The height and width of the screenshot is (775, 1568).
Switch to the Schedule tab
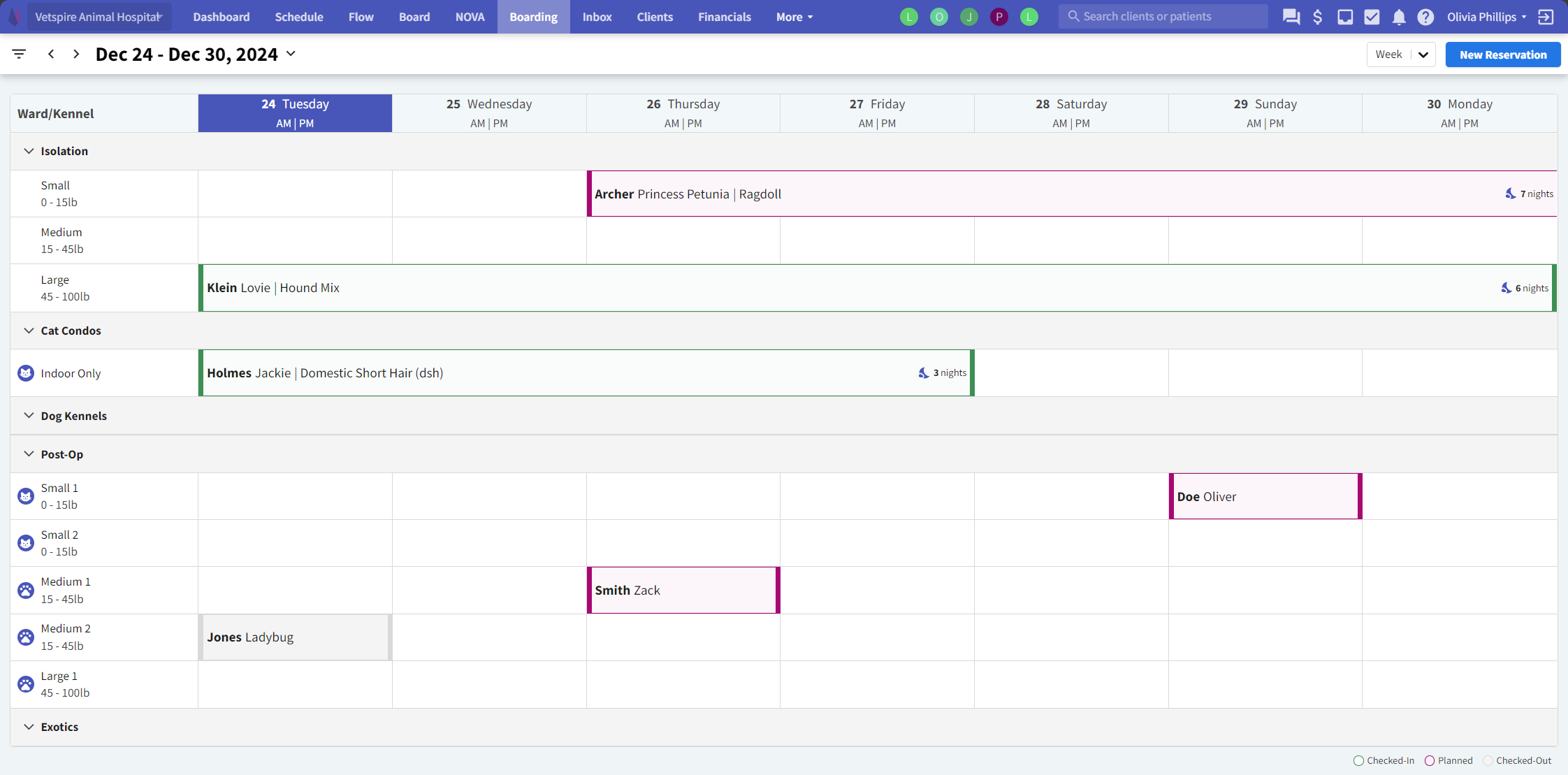point(298,17)
